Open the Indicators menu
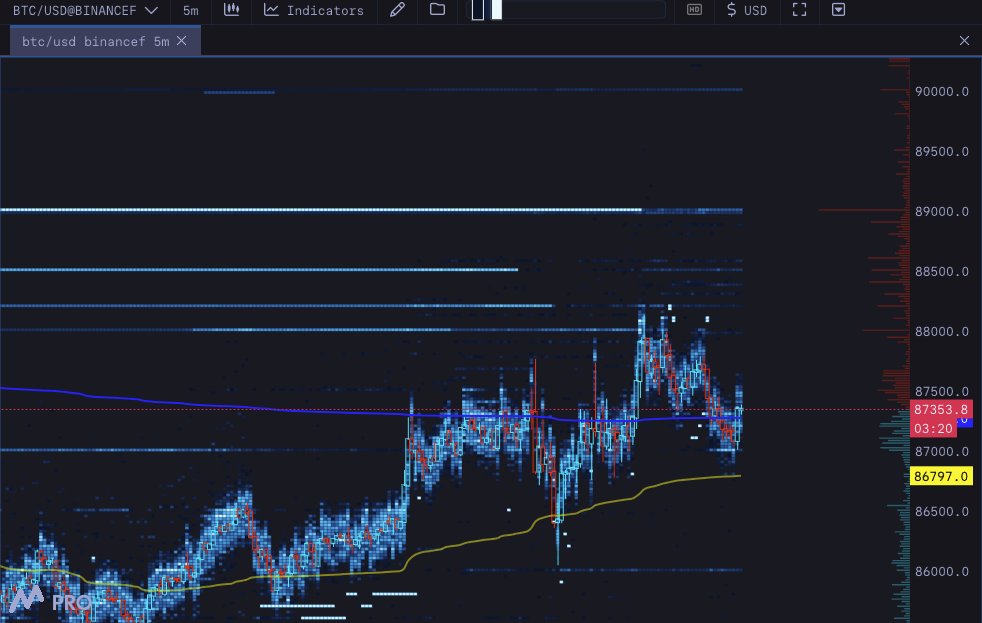This screenshot has width=982, height=623. point(314,11)
